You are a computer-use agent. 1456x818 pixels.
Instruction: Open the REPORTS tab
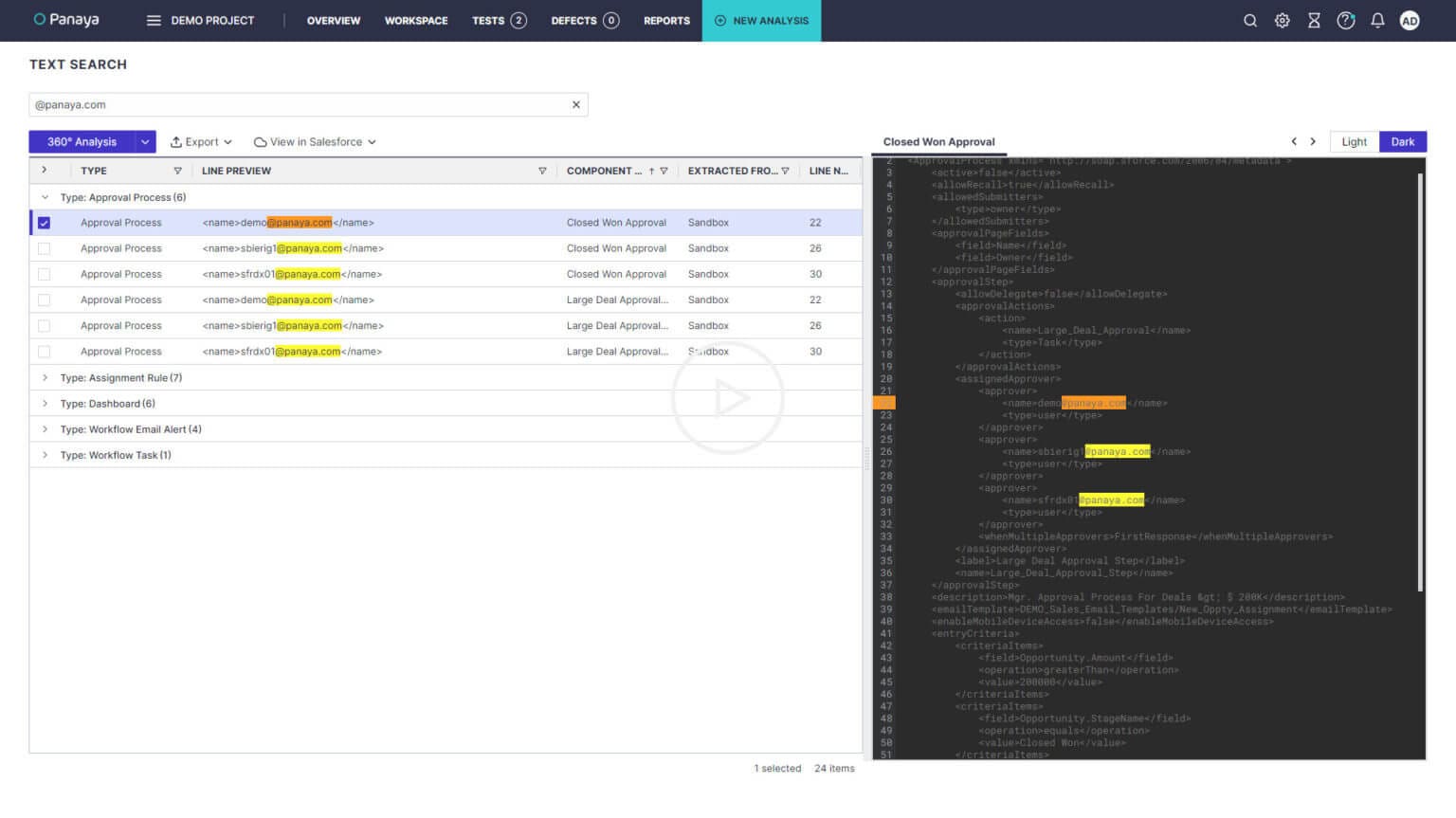666,20
